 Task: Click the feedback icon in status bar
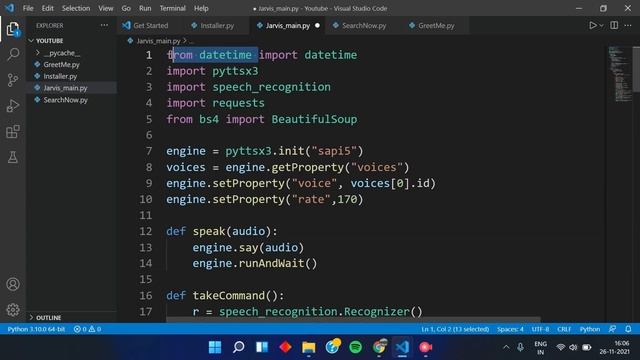coord(612,329)
